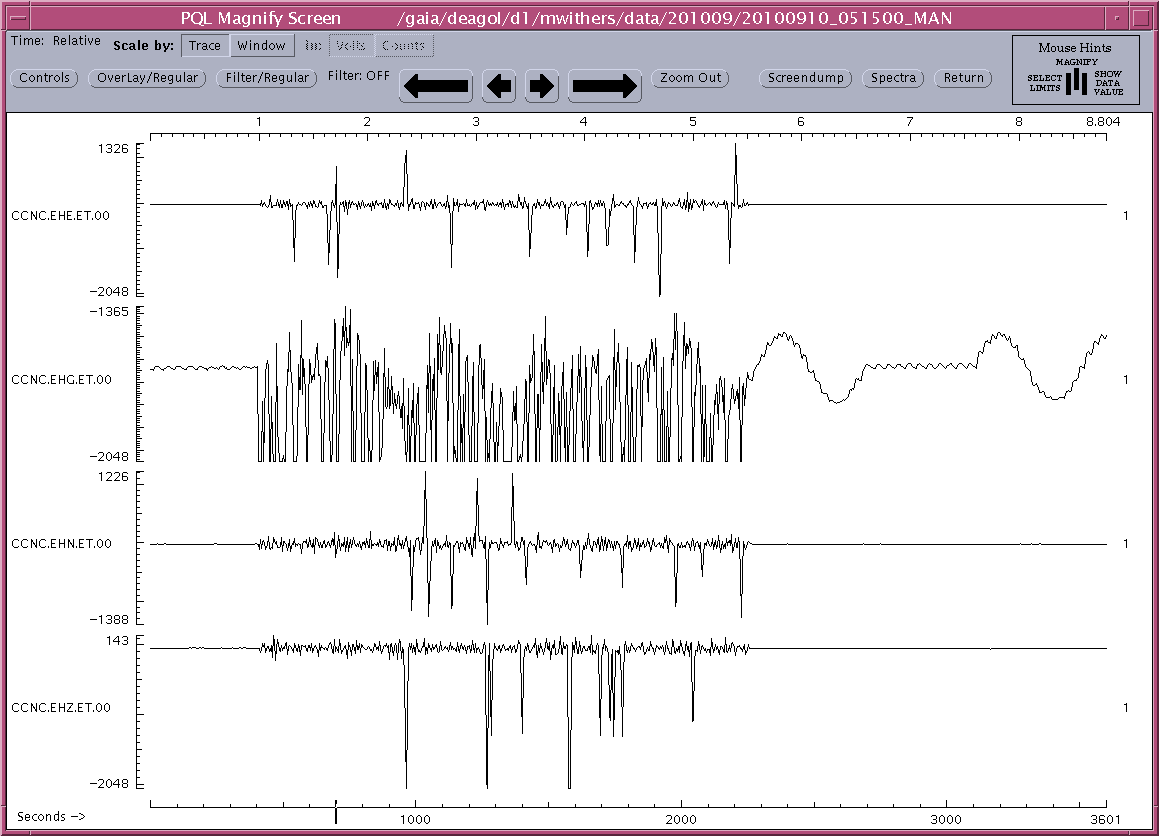This screenshot has width=1159, height=836.
Task: Click the large right arrow to page forward
Action: [605, 86]
